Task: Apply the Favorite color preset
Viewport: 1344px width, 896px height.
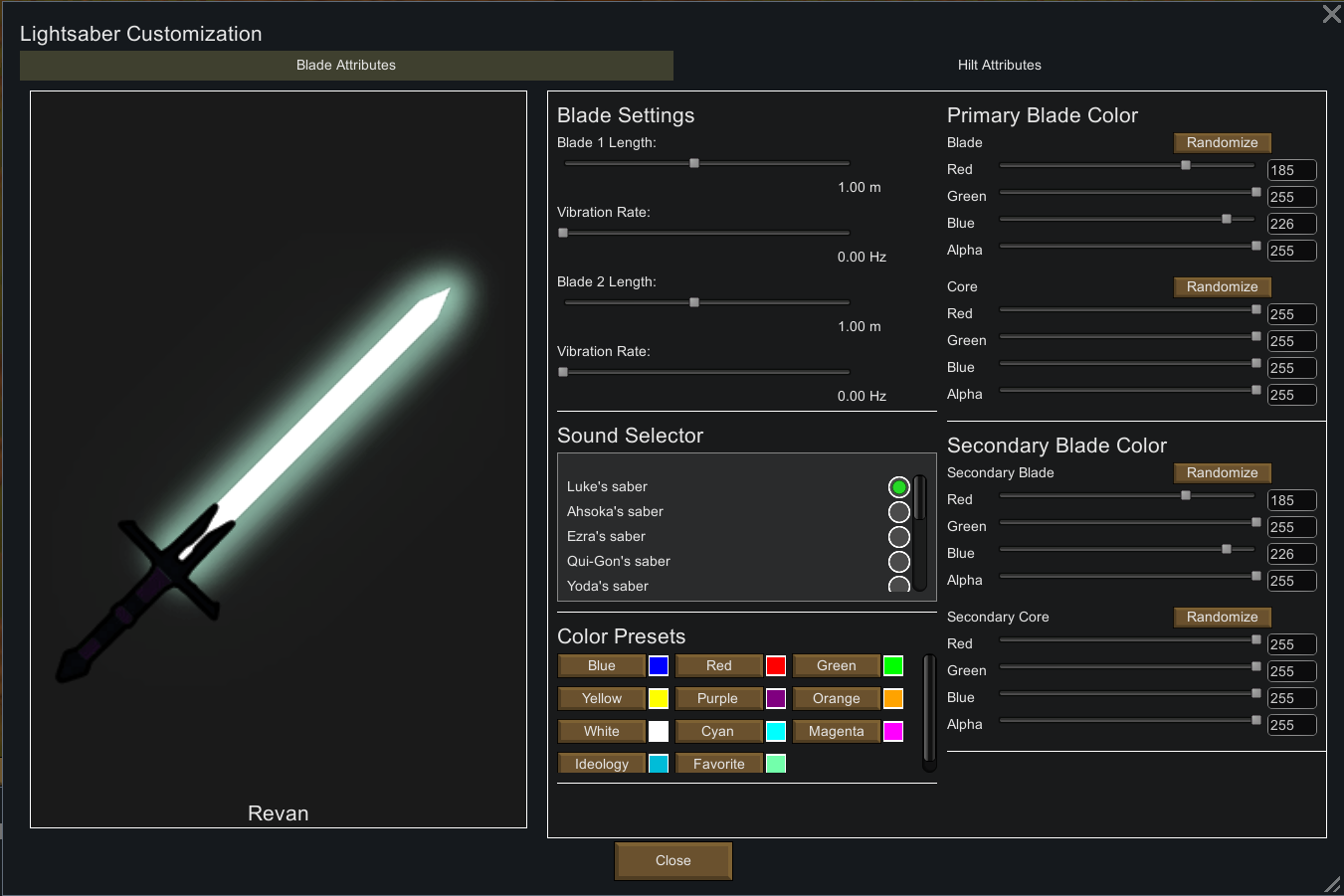Action: pyautogui.click(x=719, y=764)
